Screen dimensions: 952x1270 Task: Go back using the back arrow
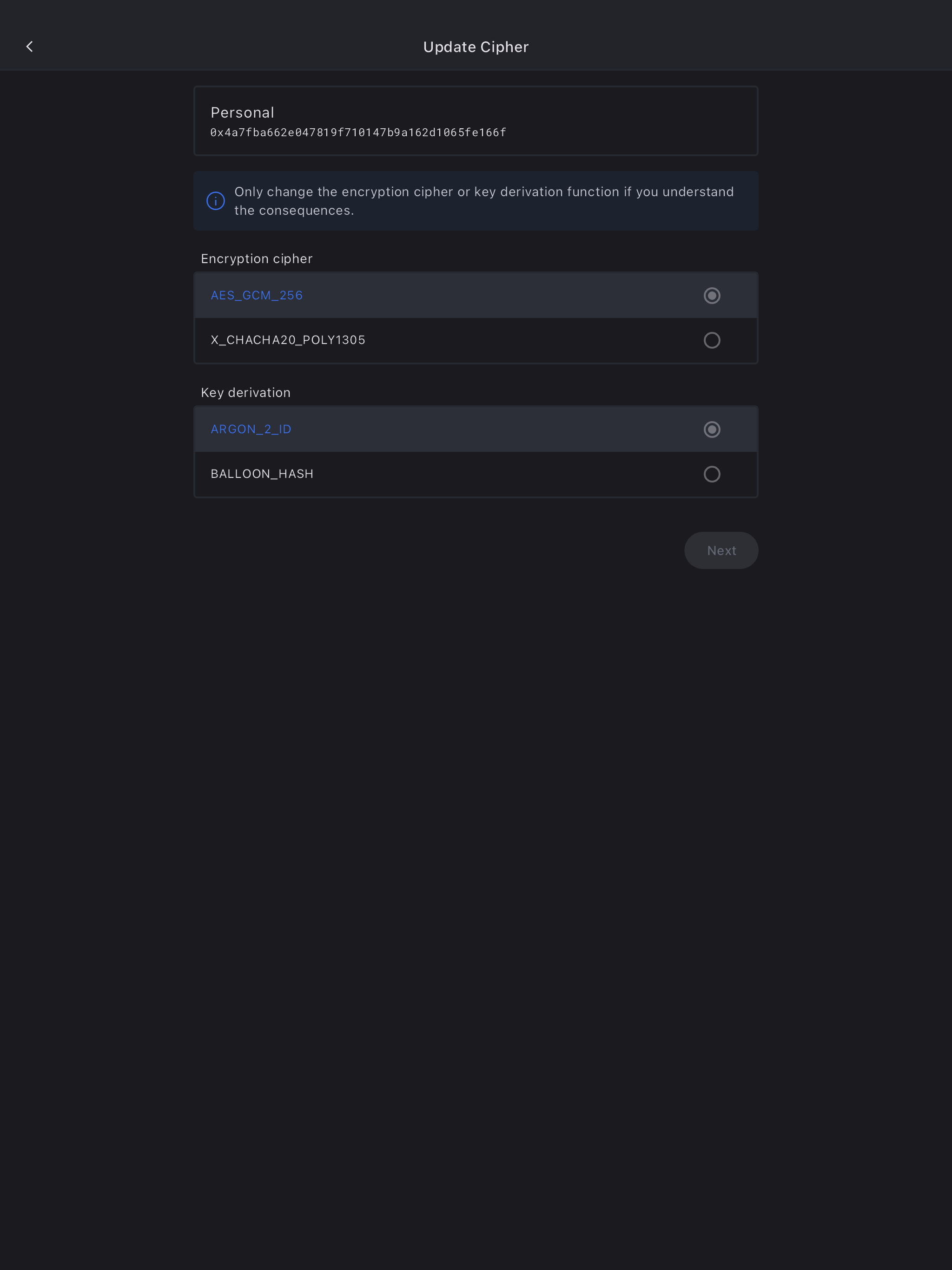[30, 46]
